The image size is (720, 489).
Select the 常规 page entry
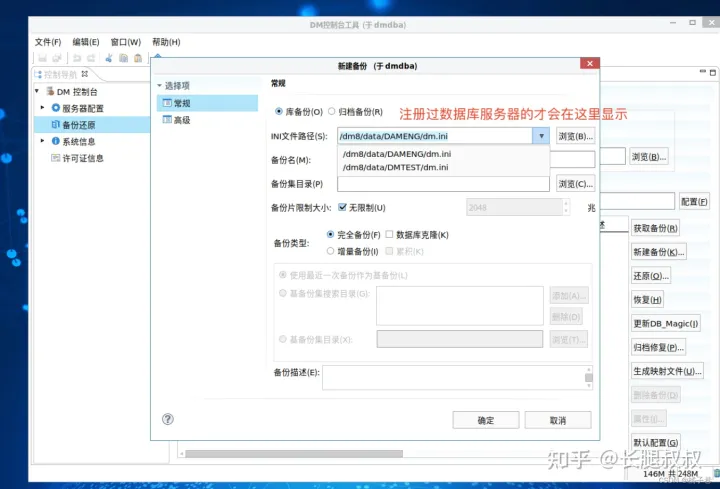tap(207, 103)
